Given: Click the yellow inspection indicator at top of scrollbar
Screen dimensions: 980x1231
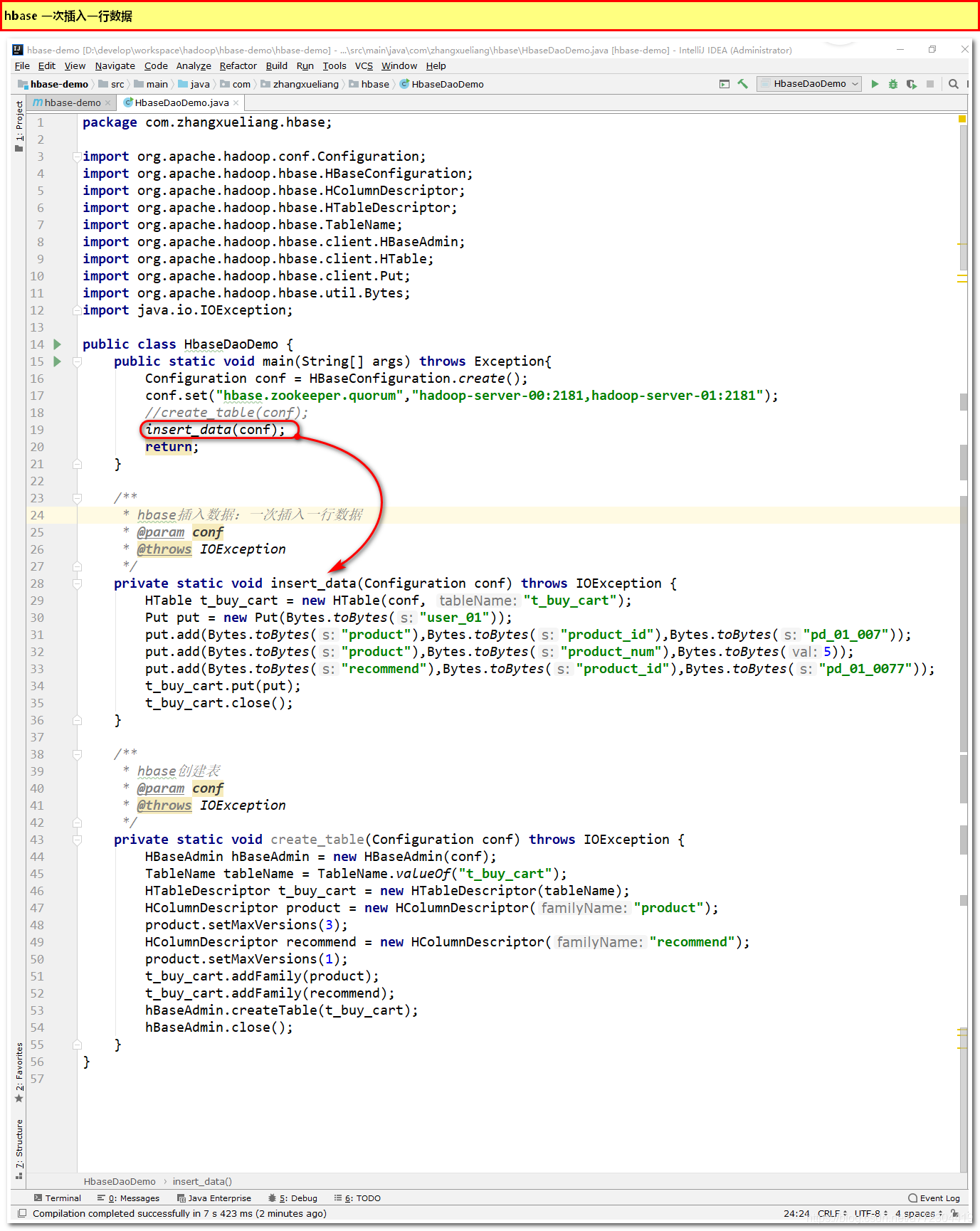Looking at the screenshot, I should click(x=962, y=119).
